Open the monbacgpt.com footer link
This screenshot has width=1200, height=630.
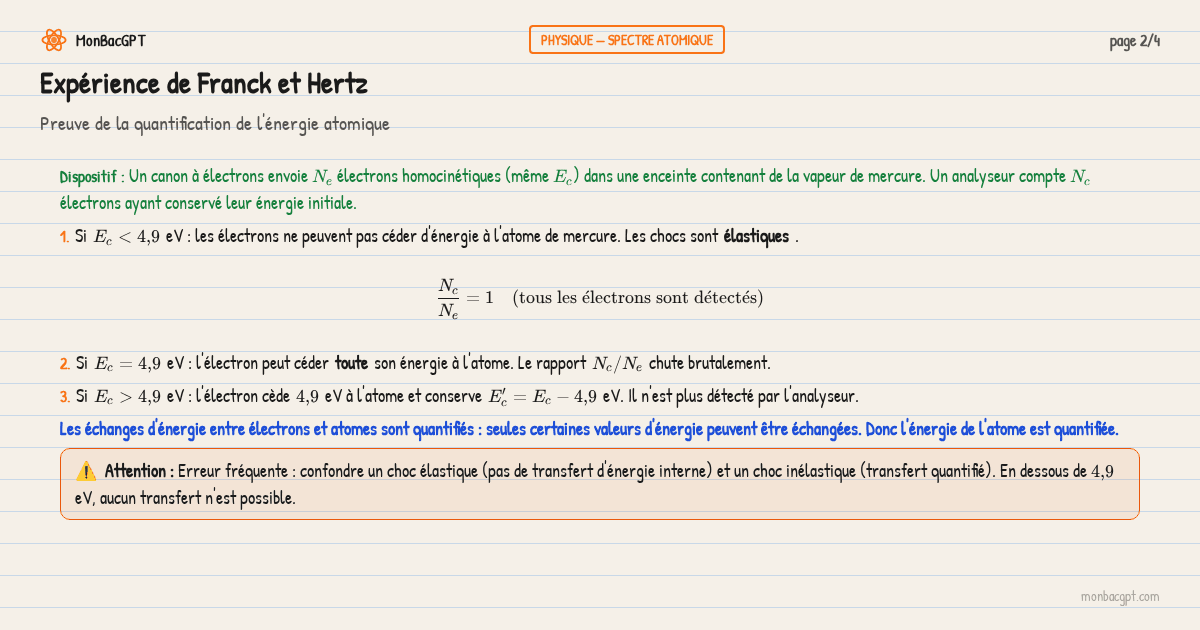click(1119, 597)
